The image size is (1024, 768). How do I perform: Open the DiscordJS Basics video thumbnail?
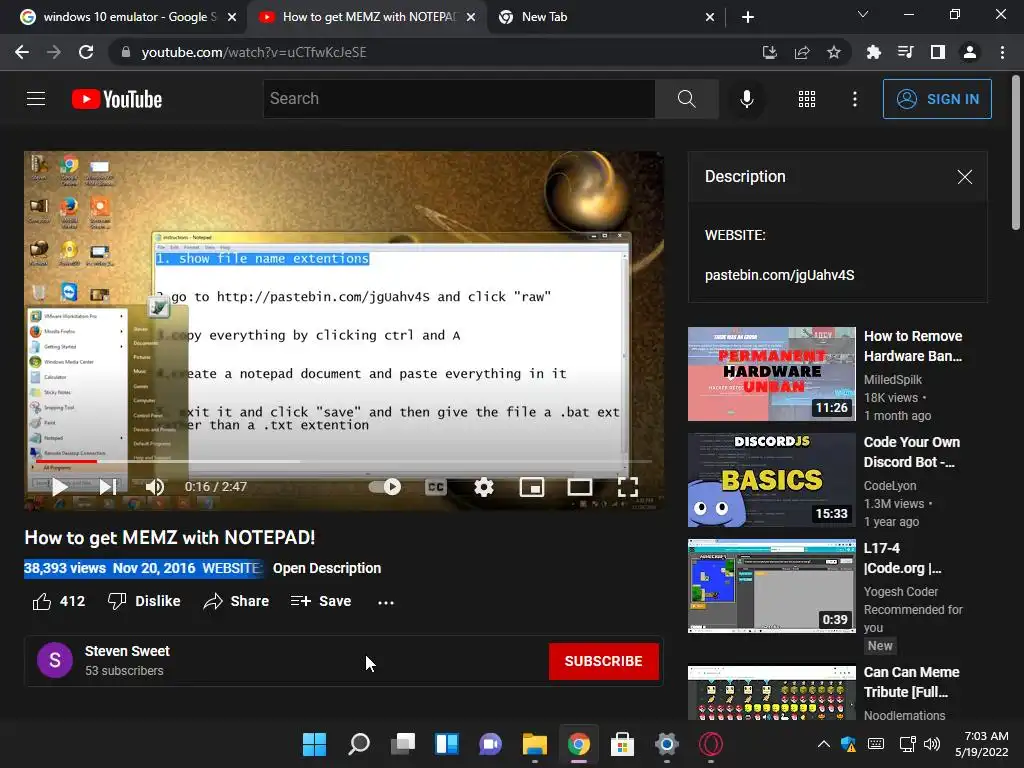[771, 480]
